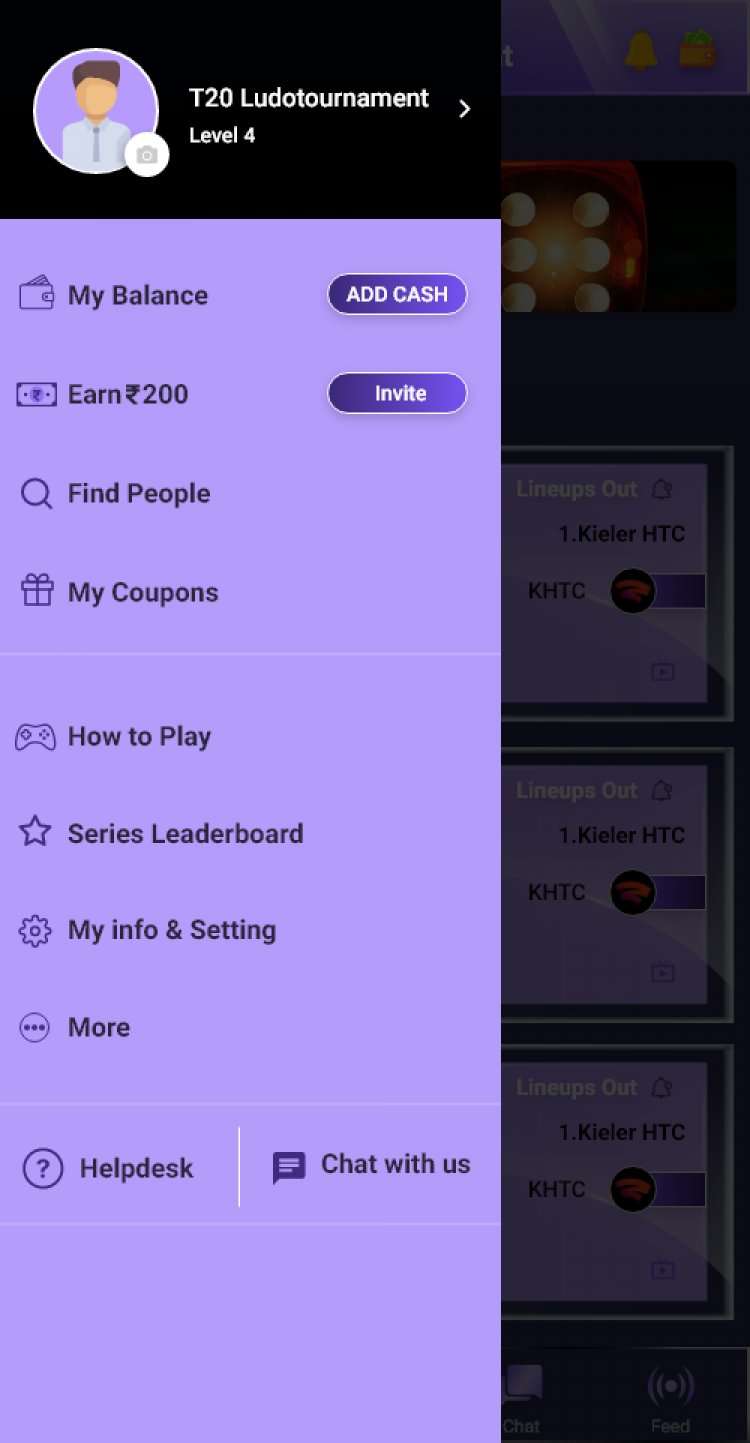Expand profile details with the chevron arrow
The height and width of the screenshot is (1443, 750).
pyautogui.click(x=464, y=109)
